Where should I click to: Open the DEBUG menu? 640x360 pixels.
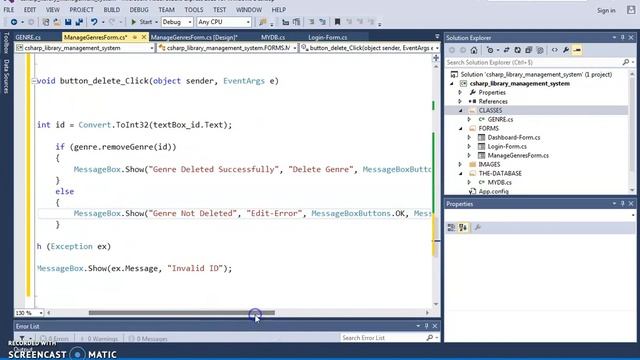(139, 9)
